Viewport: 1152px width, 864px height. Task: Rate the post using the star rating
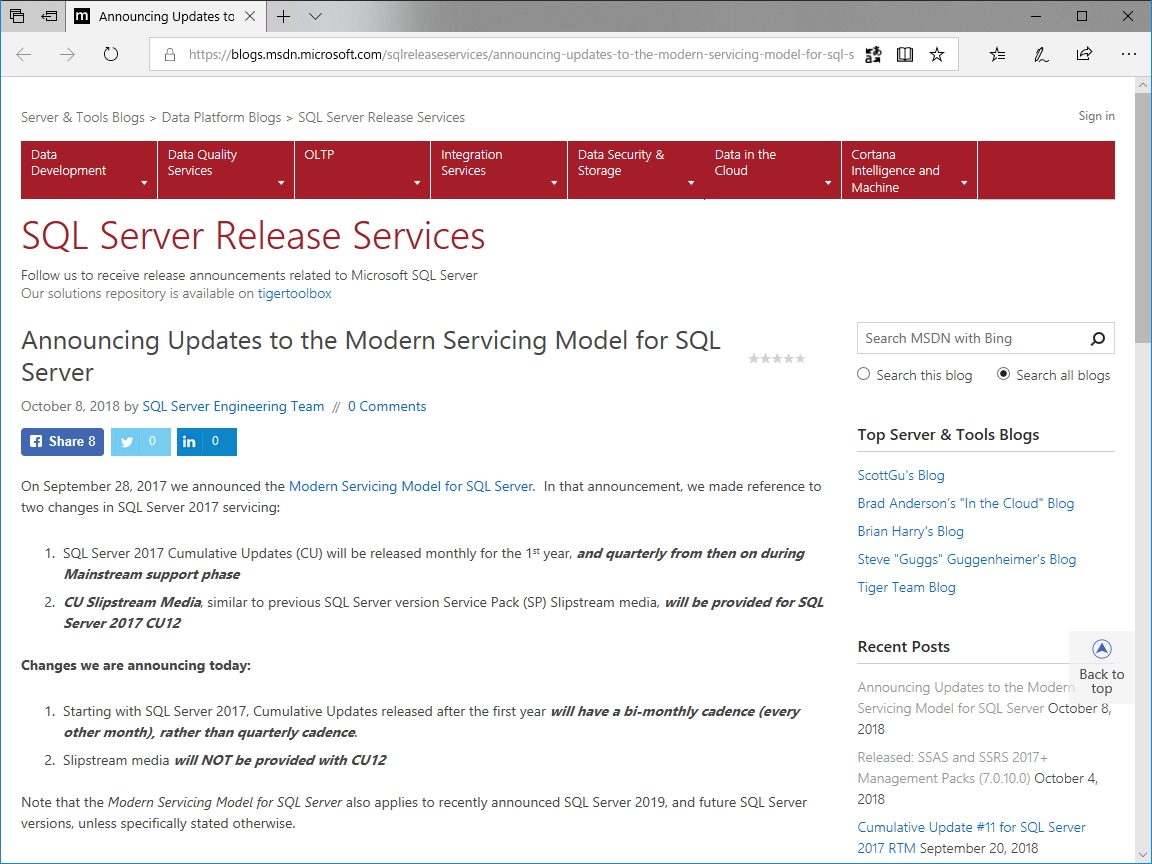coord(777,357)
